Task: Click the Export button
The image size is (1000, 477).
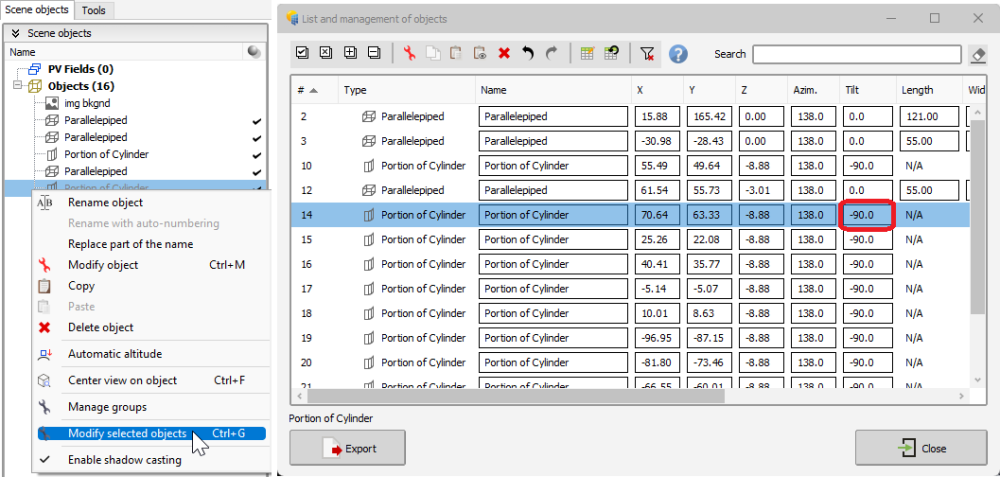Action: tap(347, 448)
